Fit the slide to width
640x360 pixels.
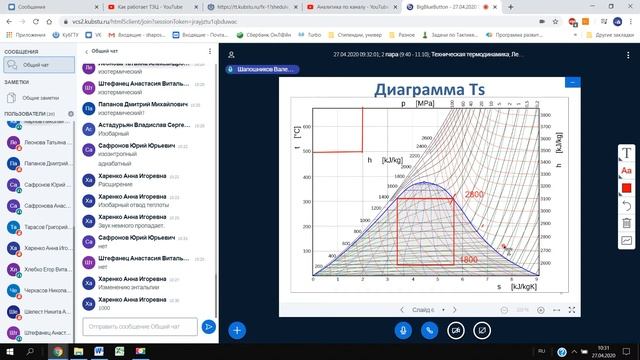(x=556, y=310)
